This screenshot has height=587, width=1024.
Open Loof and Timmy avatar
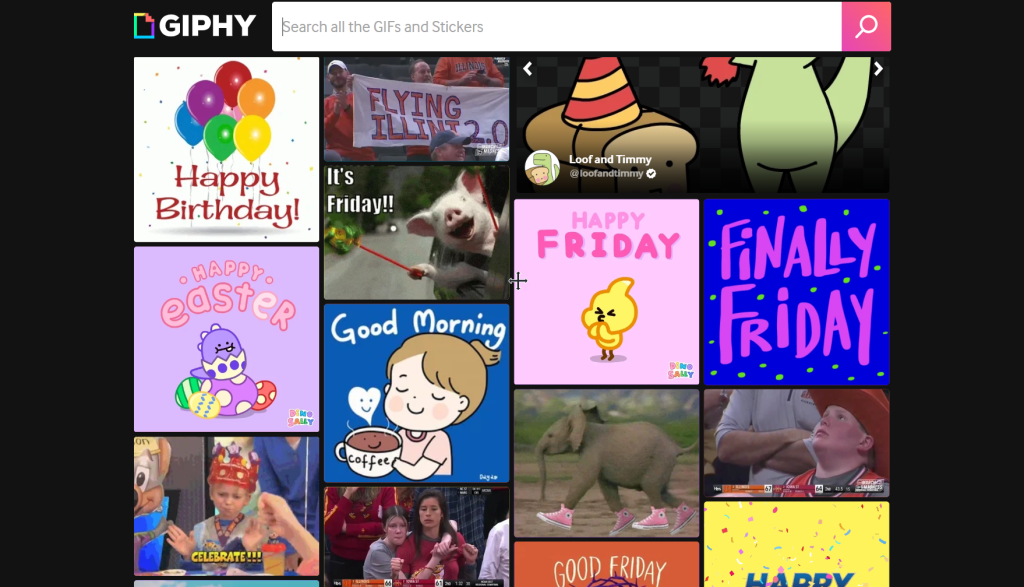coord(542,167)
